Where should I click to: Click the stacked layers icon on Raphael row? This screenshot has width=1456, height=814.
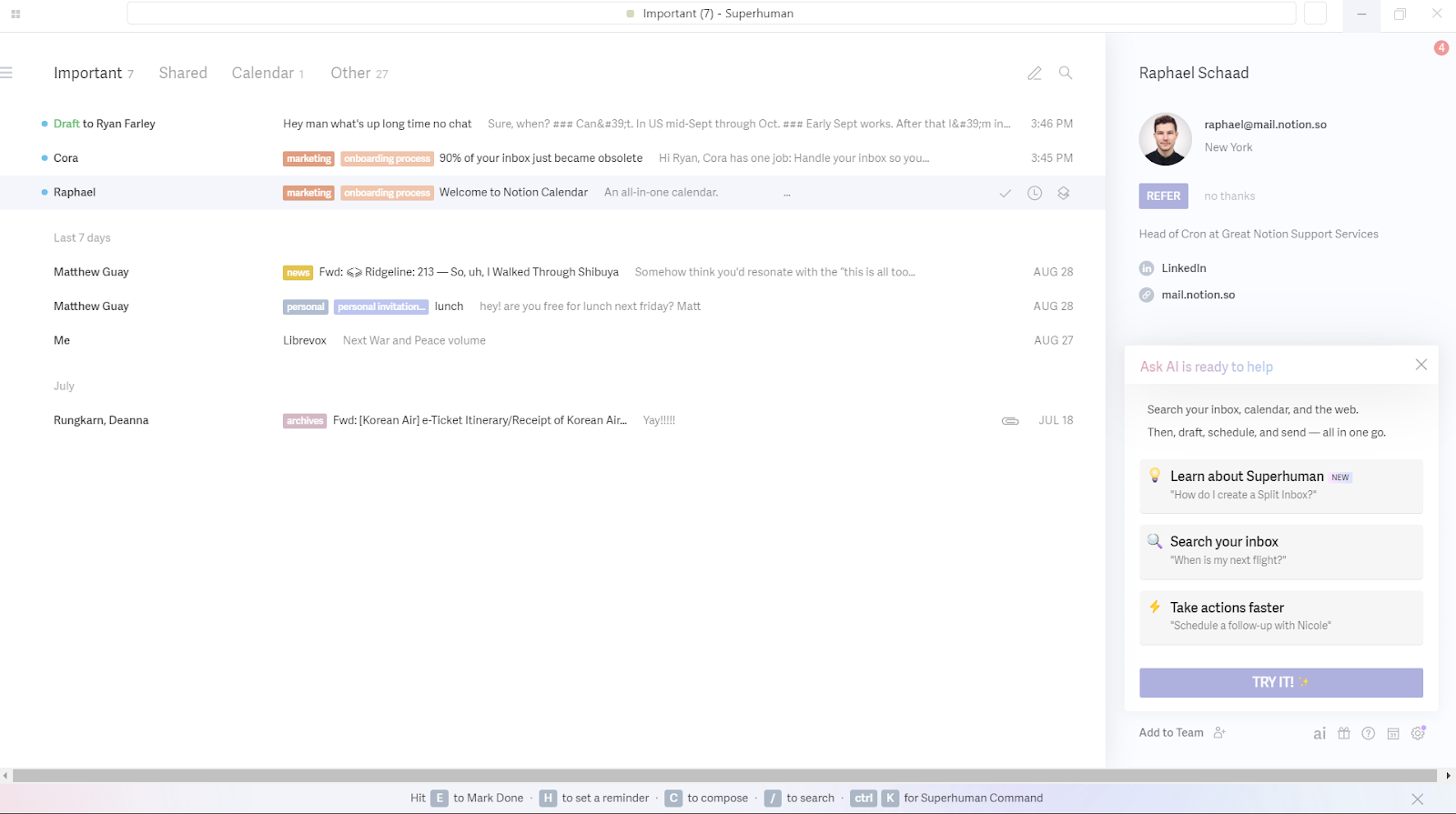[x=1063, y=193]
